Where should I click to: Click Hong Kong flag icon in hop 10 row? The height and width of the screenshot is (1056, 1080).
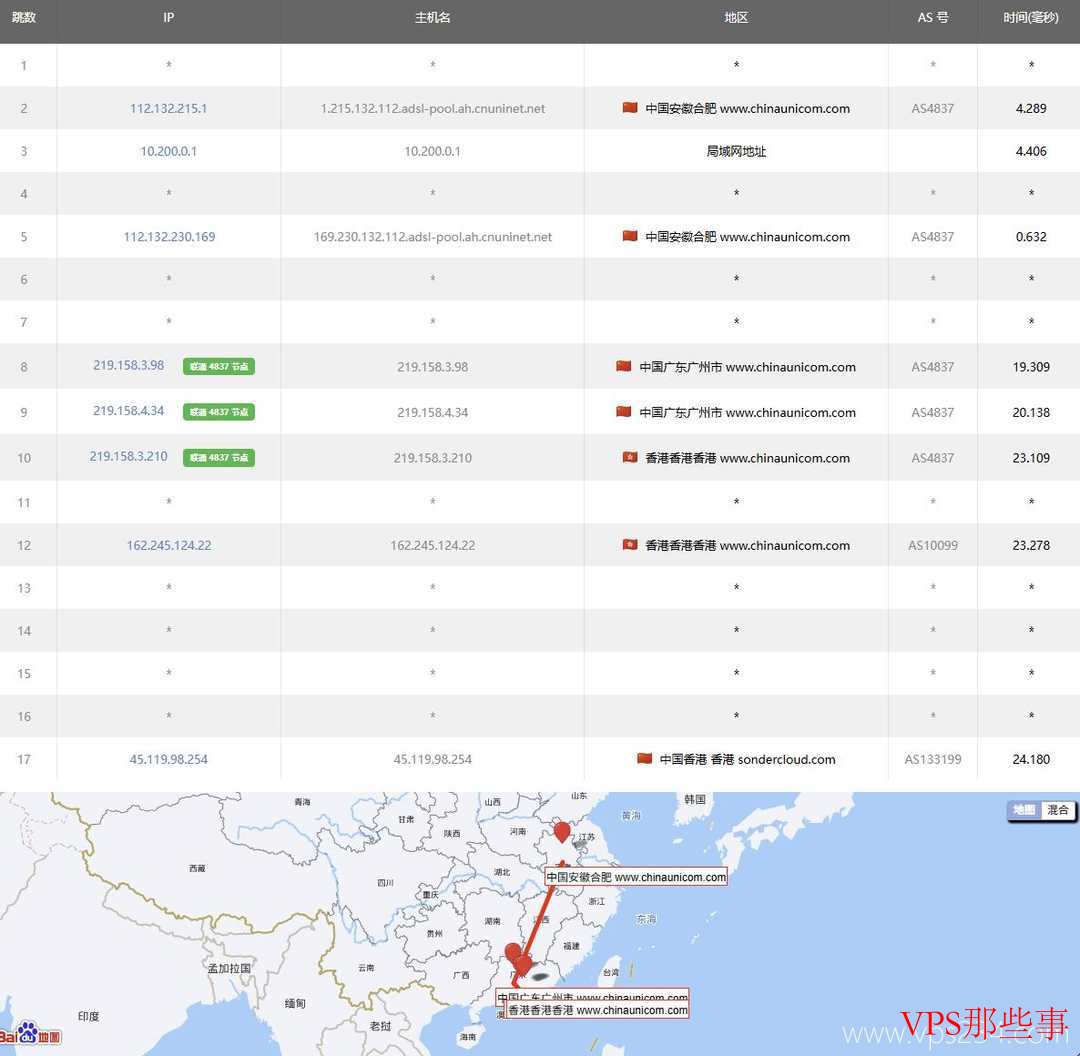point(630,457)
